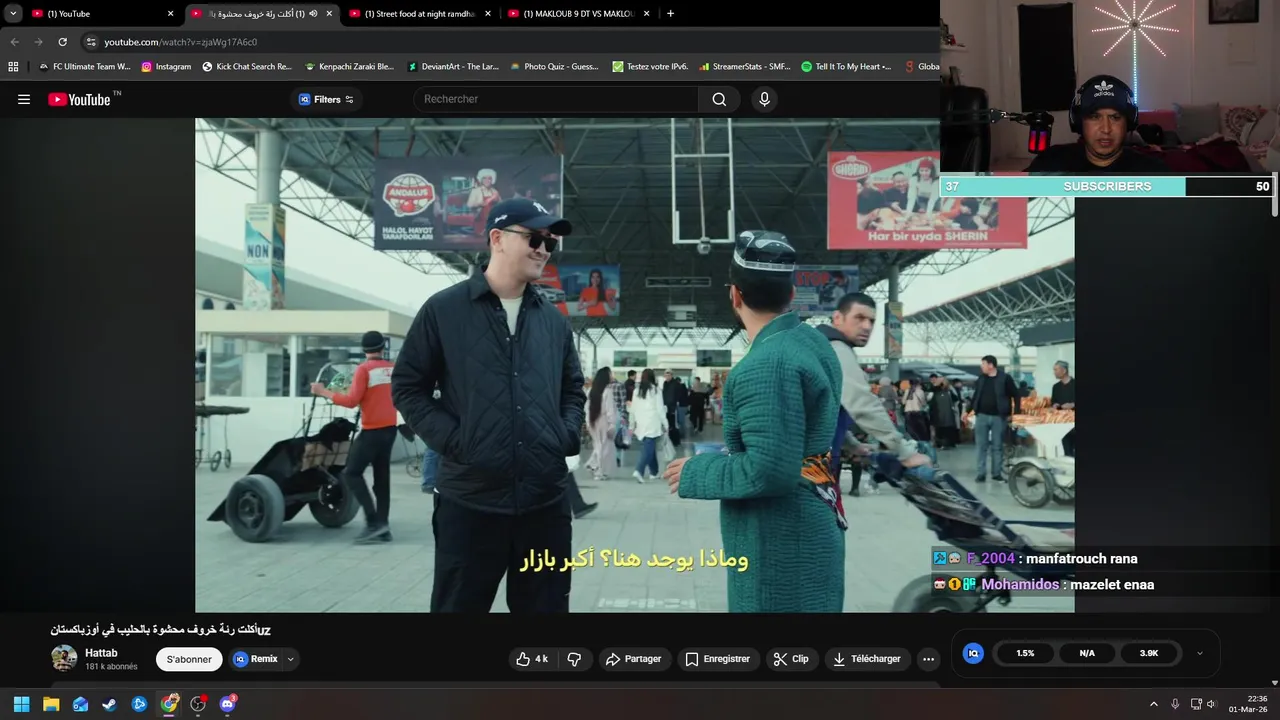Go to YouTube home via logo
Screen dimensions: 1280x720
tap(79, 99)
